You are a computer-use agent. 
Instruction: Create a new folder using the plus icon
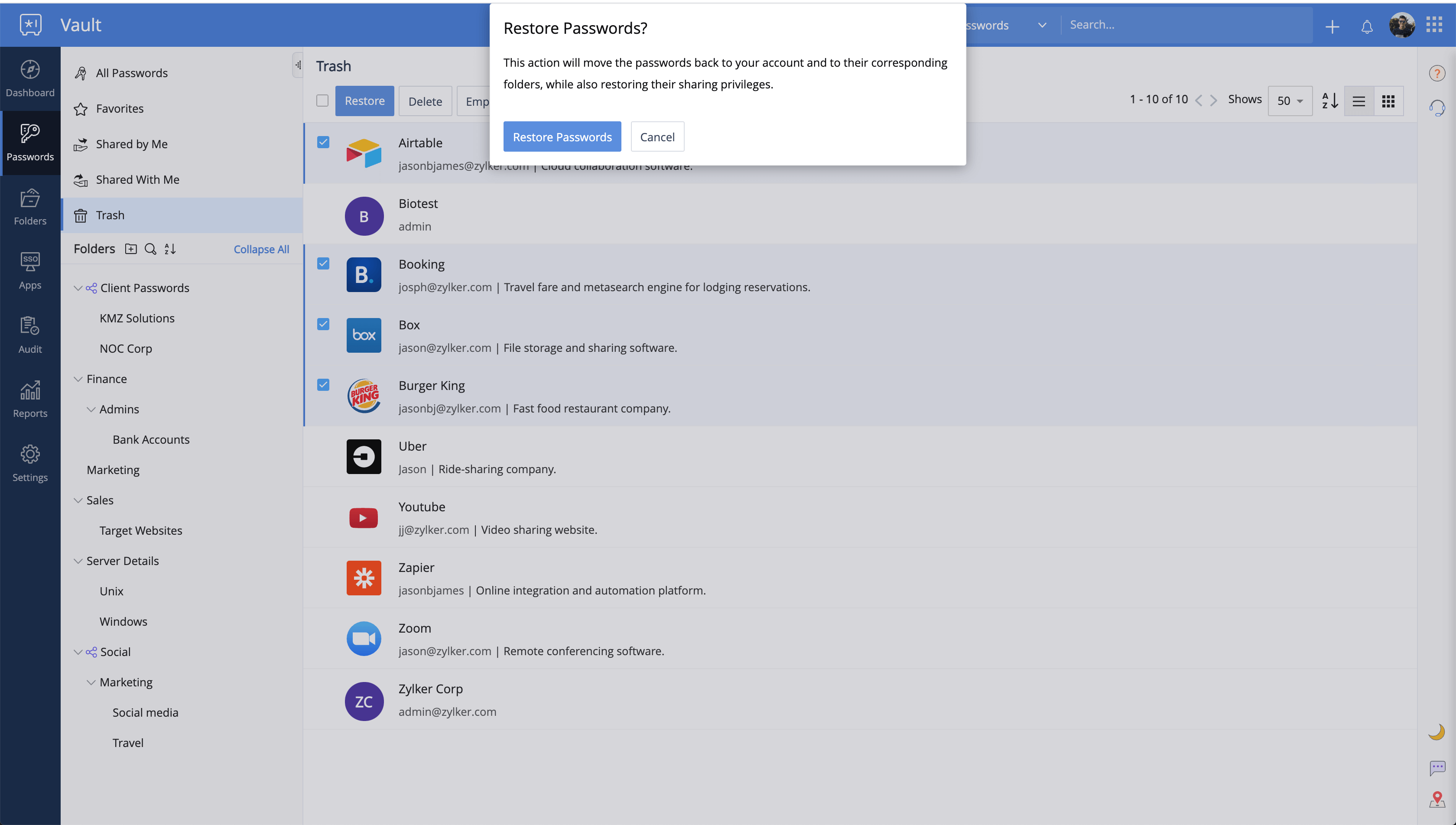[x=131, y=249]
